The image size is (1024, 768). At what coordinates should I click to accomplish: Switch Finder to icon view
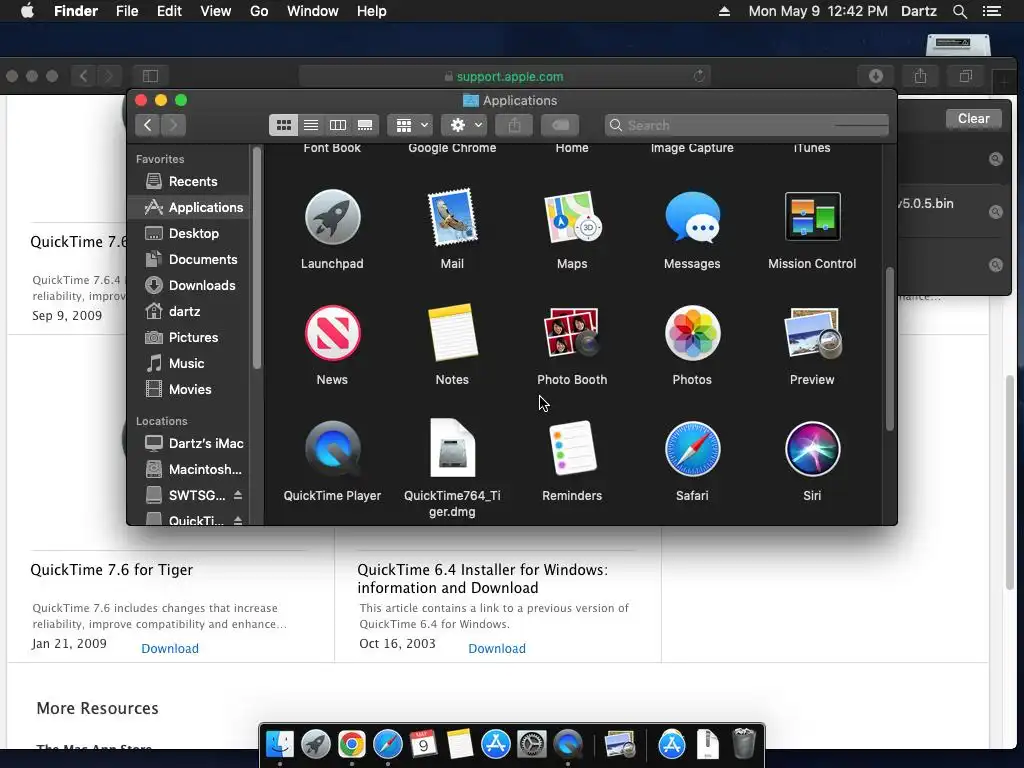283,125
